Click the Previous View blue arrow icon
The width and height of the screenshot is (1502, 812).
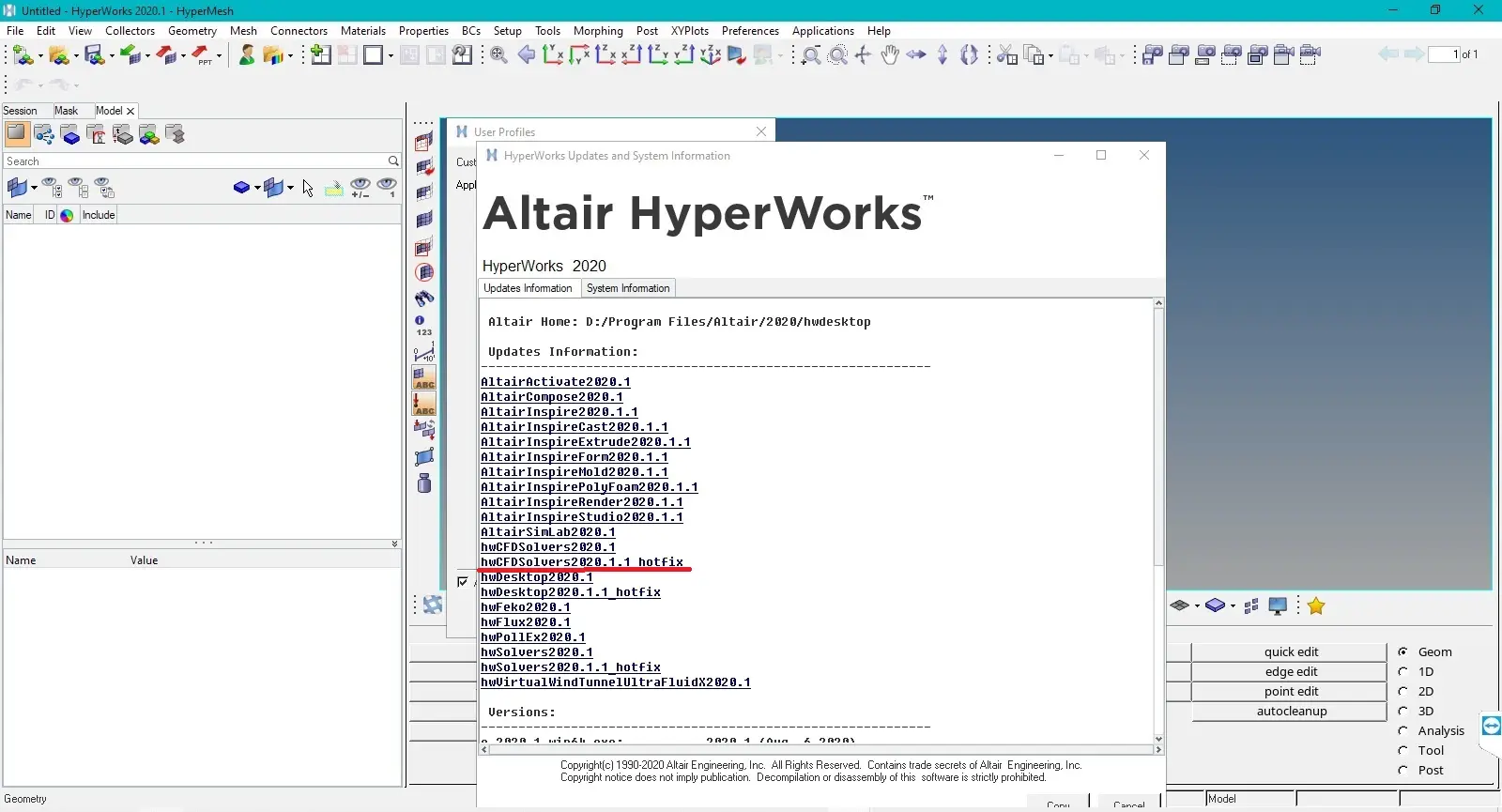click(x=527, y=55)
